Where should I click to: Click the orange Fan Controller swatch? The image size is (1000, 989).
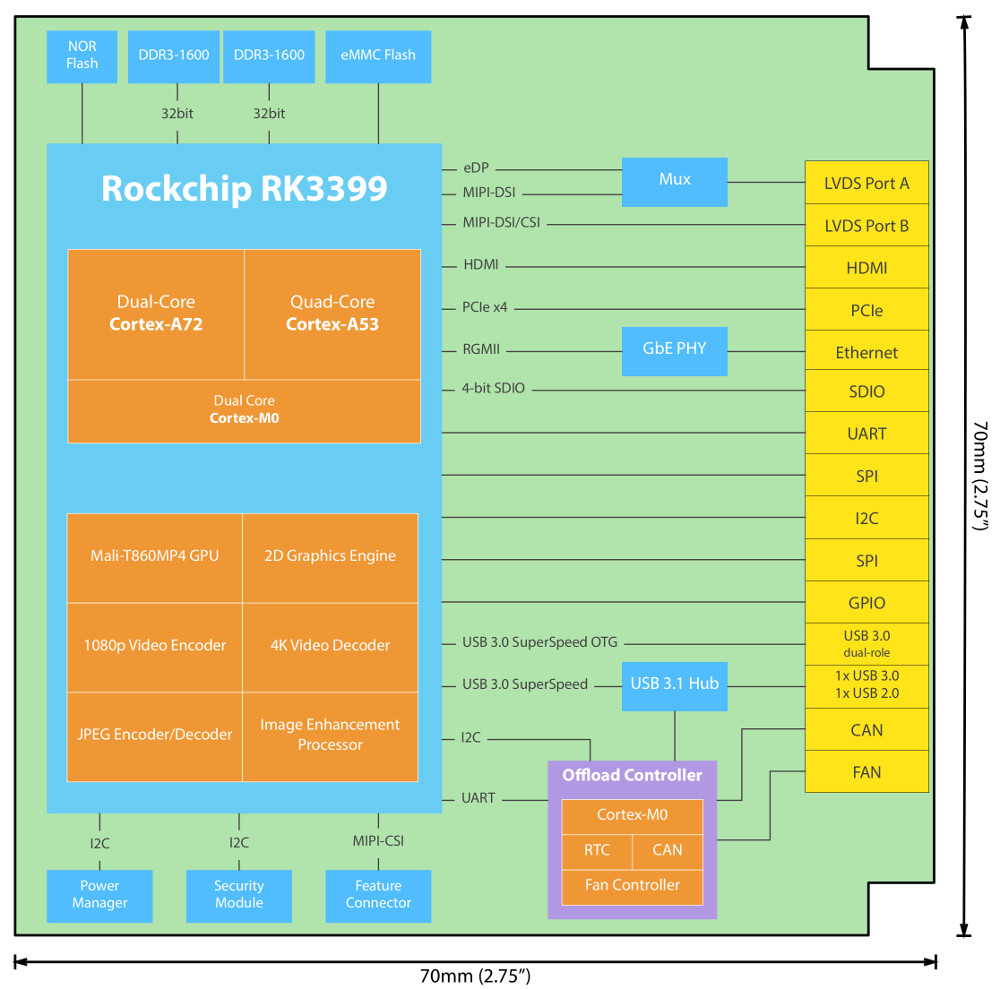632,887
